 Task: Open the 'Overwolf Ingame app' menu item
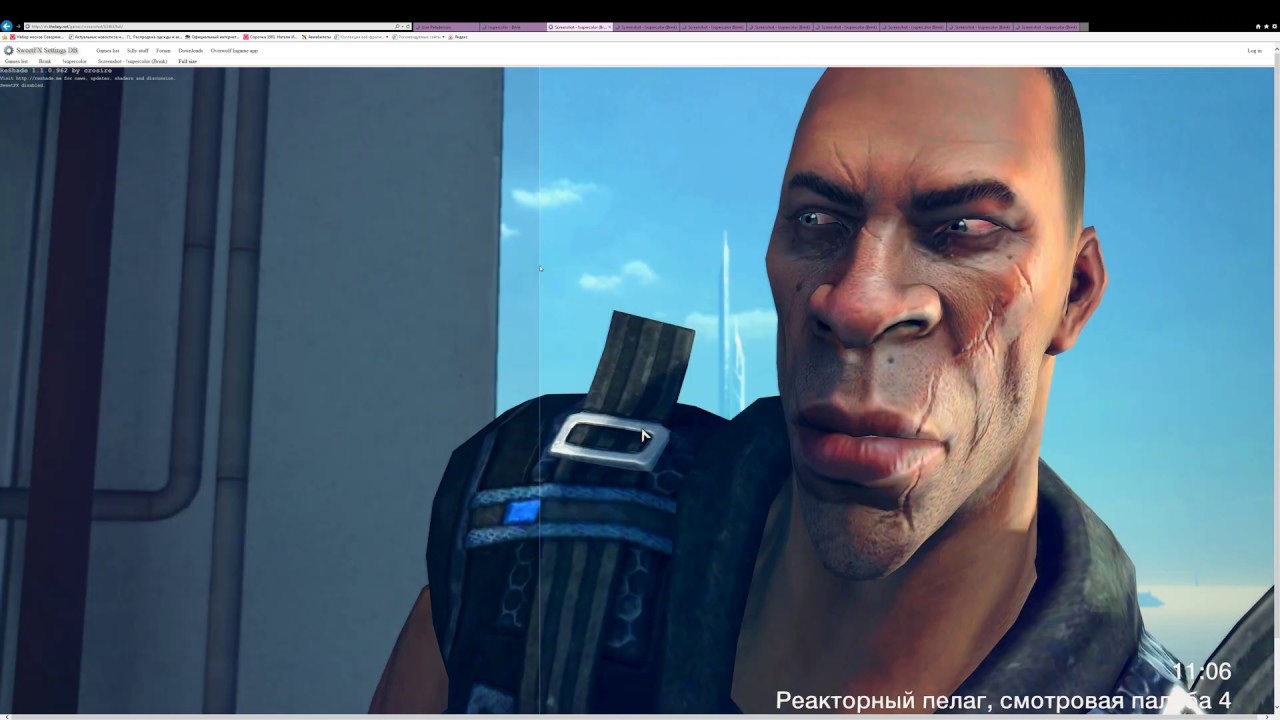coord(234,50)
